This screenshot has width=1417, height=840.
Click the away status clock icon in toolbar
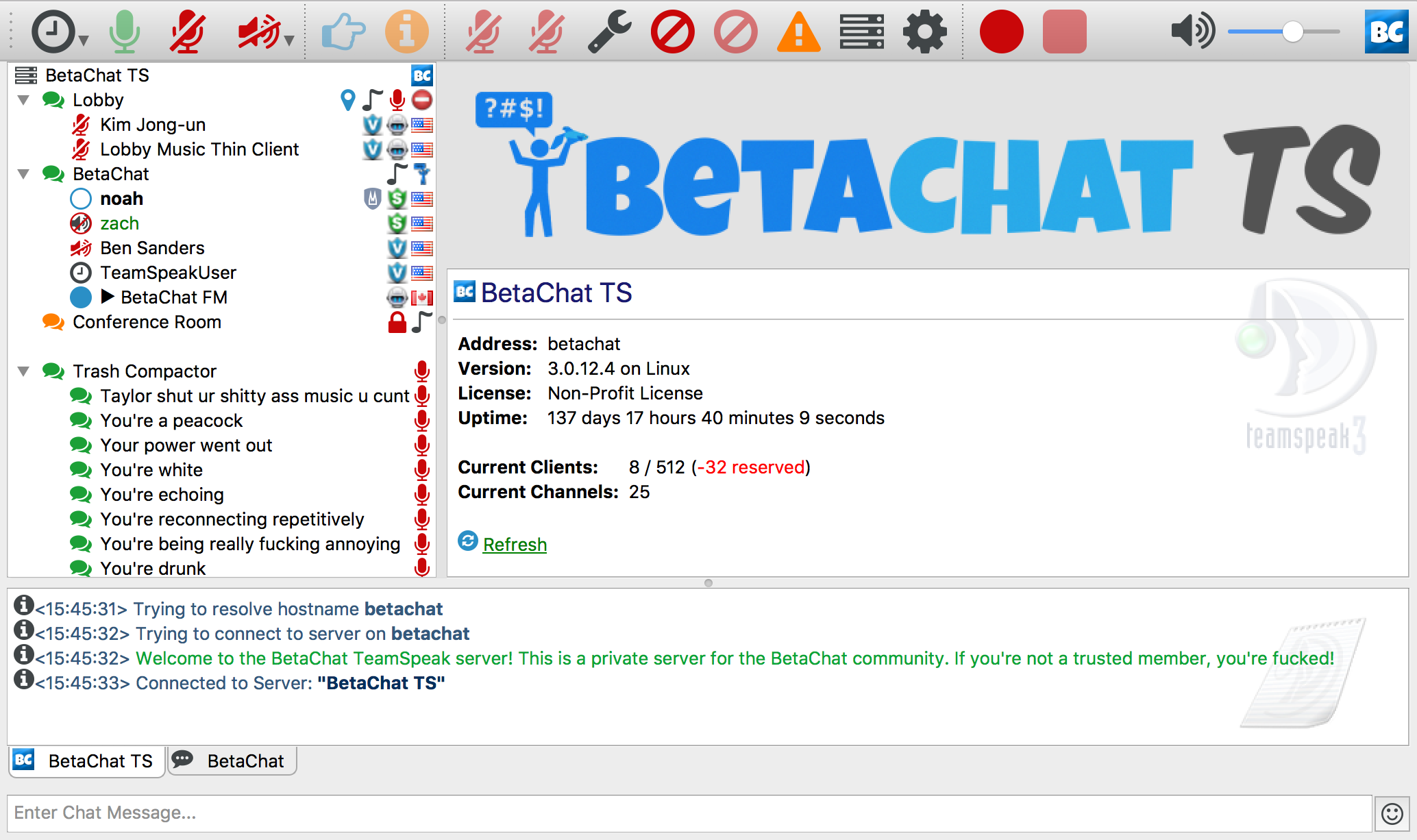(x=52, y=32)
